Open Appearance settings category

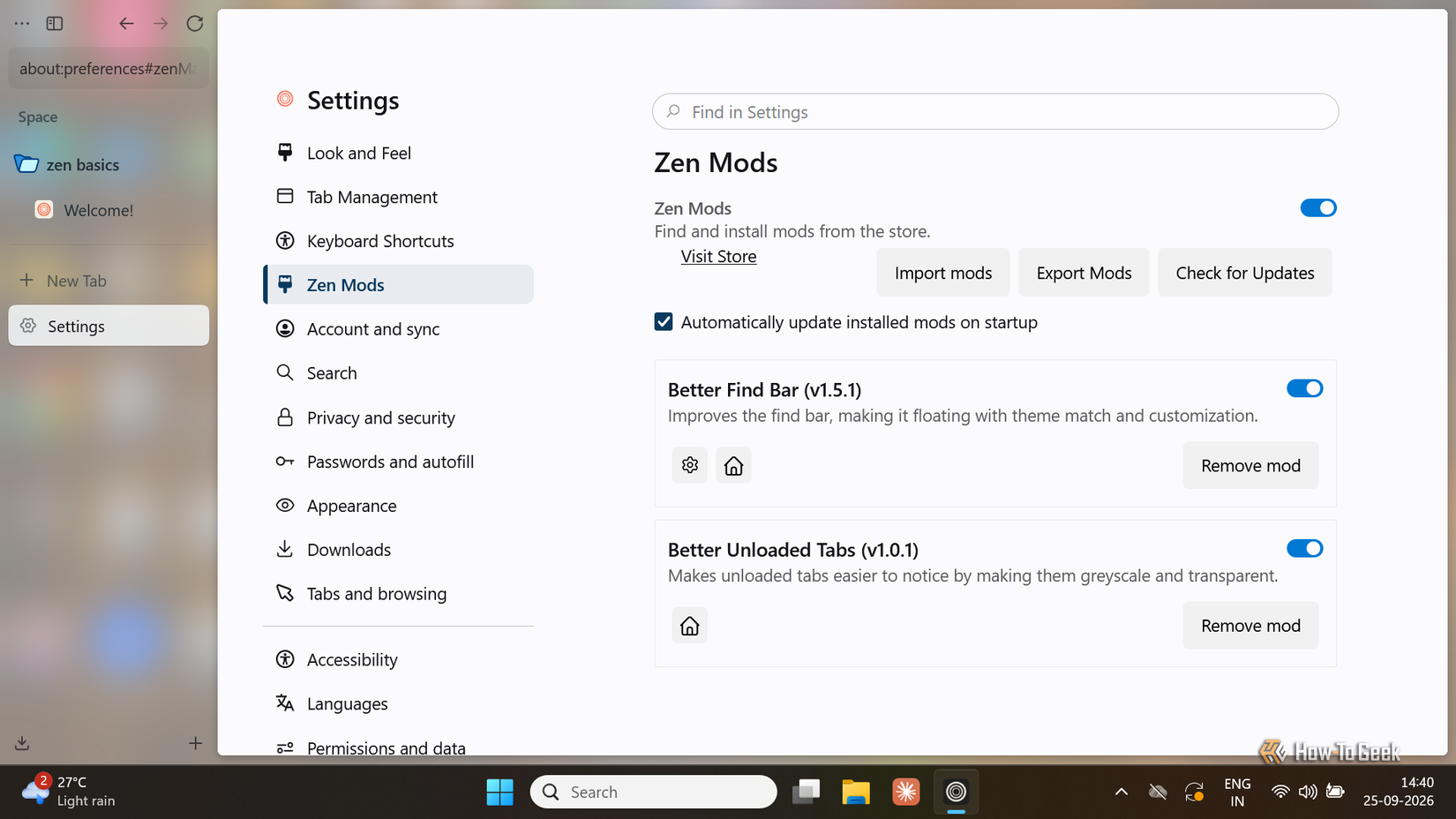click(398, 506)
